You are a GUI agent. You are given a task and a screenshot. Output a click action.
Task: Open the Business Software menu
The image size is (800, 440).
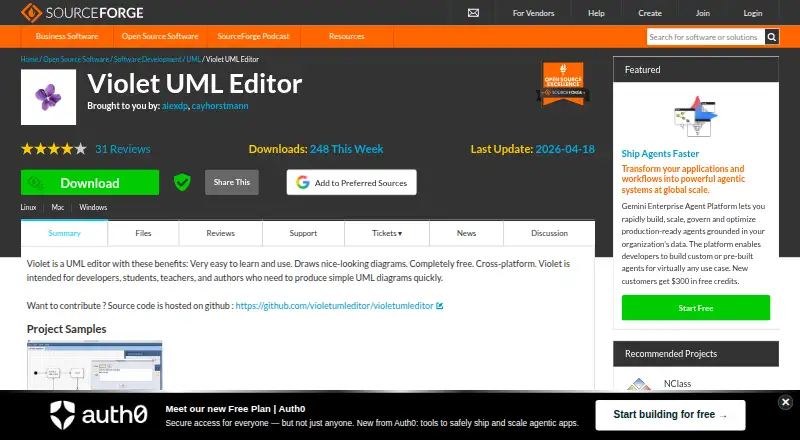(x=67, y=36)
